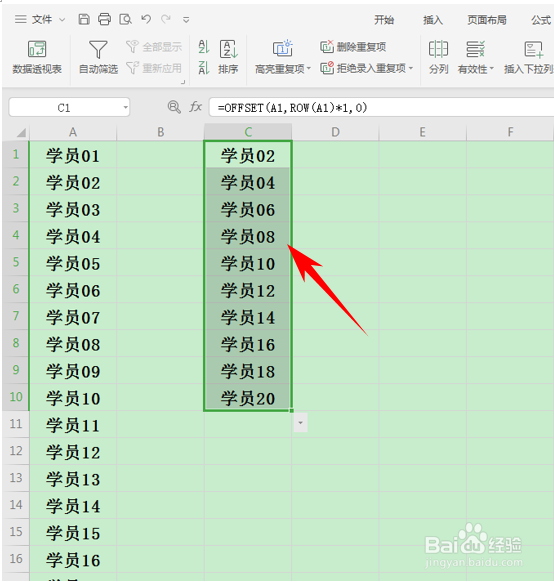Click cell C10 containing 学员20
The width and height of the screenshot is (554, 582).
[248, 397]
